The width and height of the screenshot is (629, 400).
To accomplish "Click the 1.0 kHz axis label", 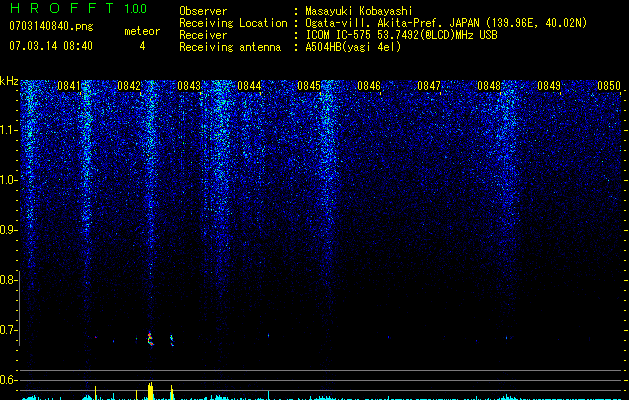I will tap(9, 180).
